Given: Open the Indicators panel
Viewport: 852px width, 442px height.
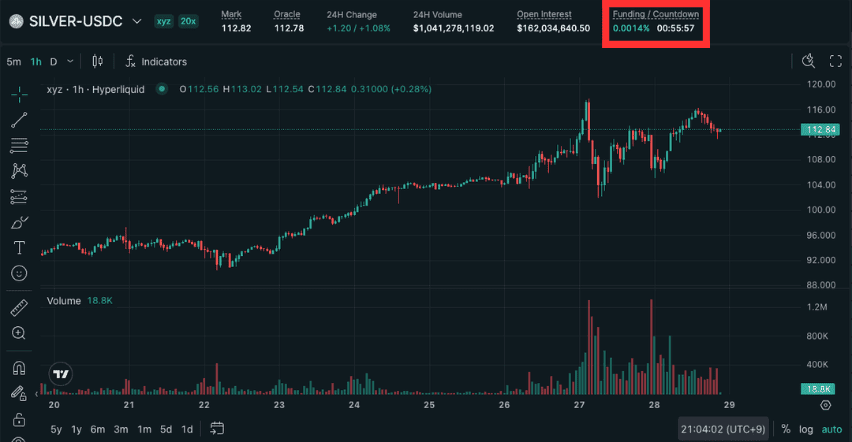Looking at the screenshot, I should point(156,62).
